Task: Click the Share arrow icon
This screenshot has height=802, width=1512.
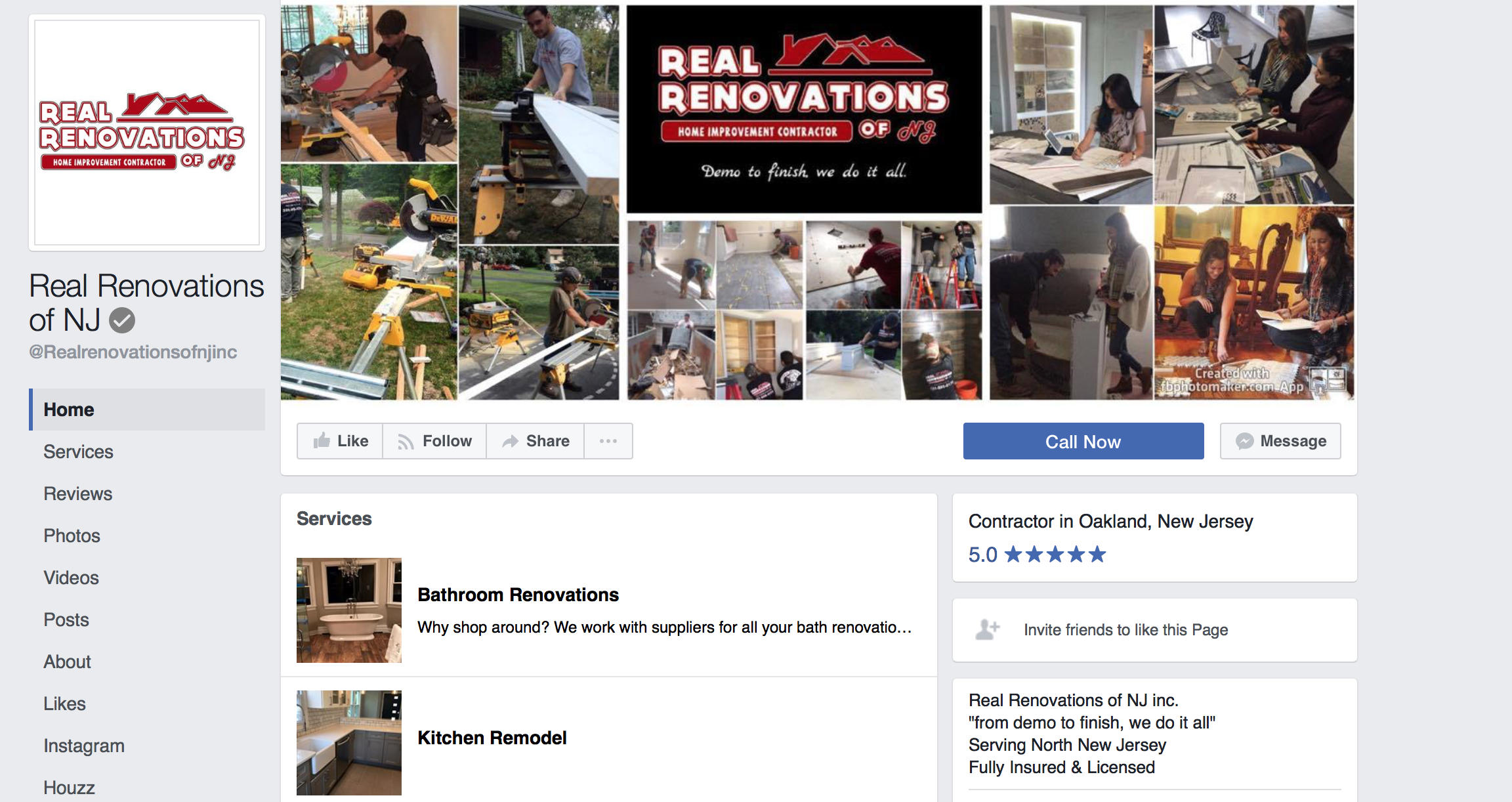Action: (x=510, y=442)
